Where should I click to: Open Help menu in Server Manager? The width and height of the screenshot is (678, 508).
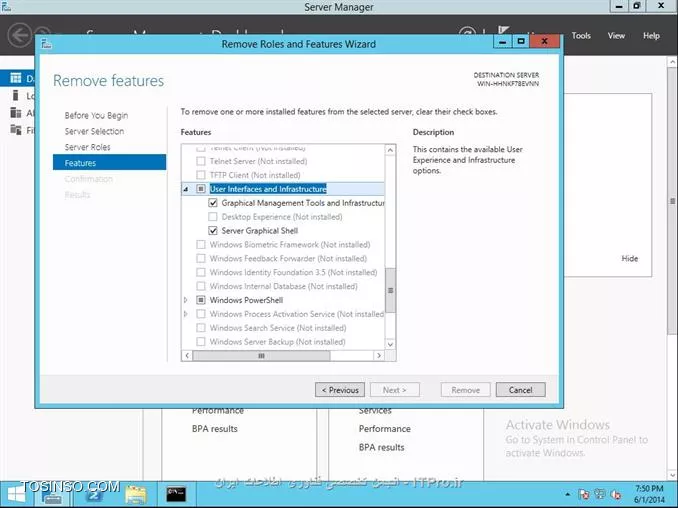pyautogui.click(x=651, y=35)
